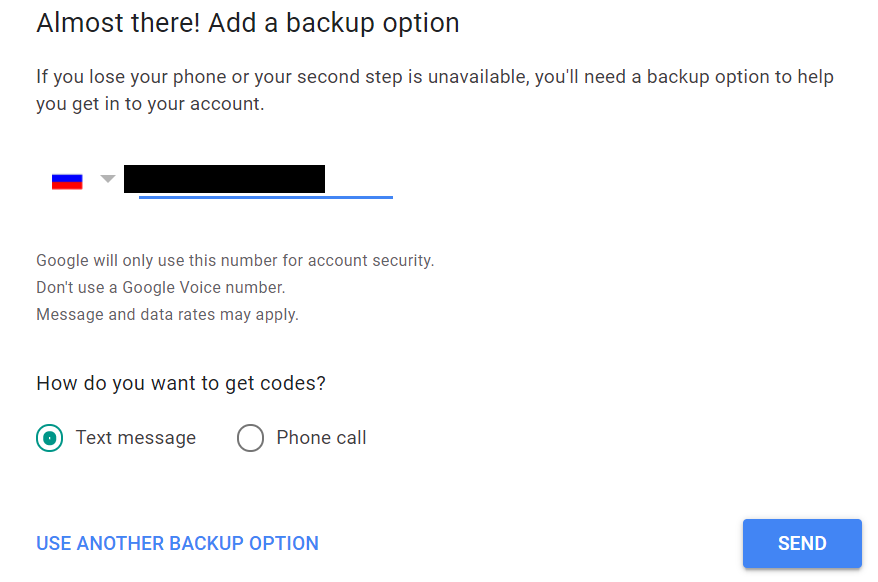Click the blue underline beneath the phone field

click(x=265, y=197)
